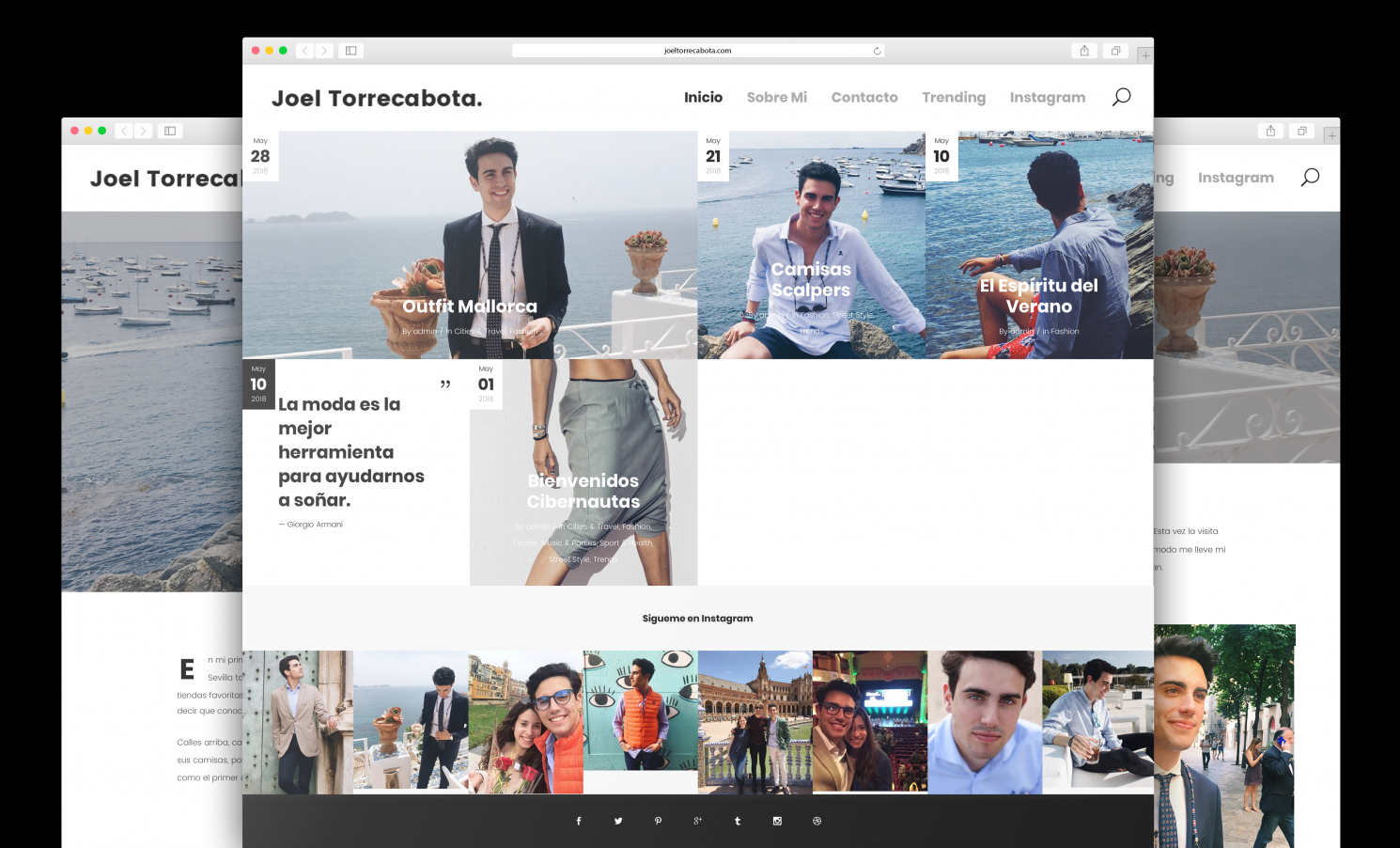Click the Google Plus footer icon
The image size is (1400, 848).
pos(697,821)
